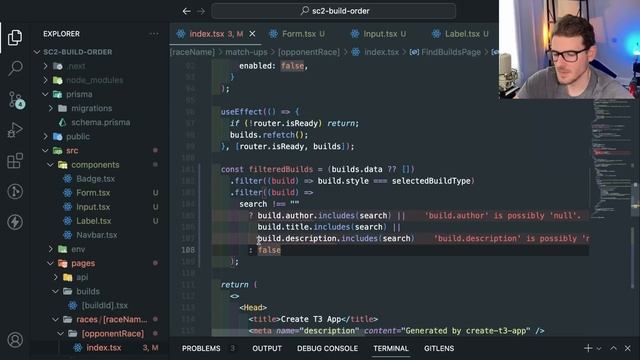
Task: Collapse the races/[raceNam... folder
Action: coord(111,320)
